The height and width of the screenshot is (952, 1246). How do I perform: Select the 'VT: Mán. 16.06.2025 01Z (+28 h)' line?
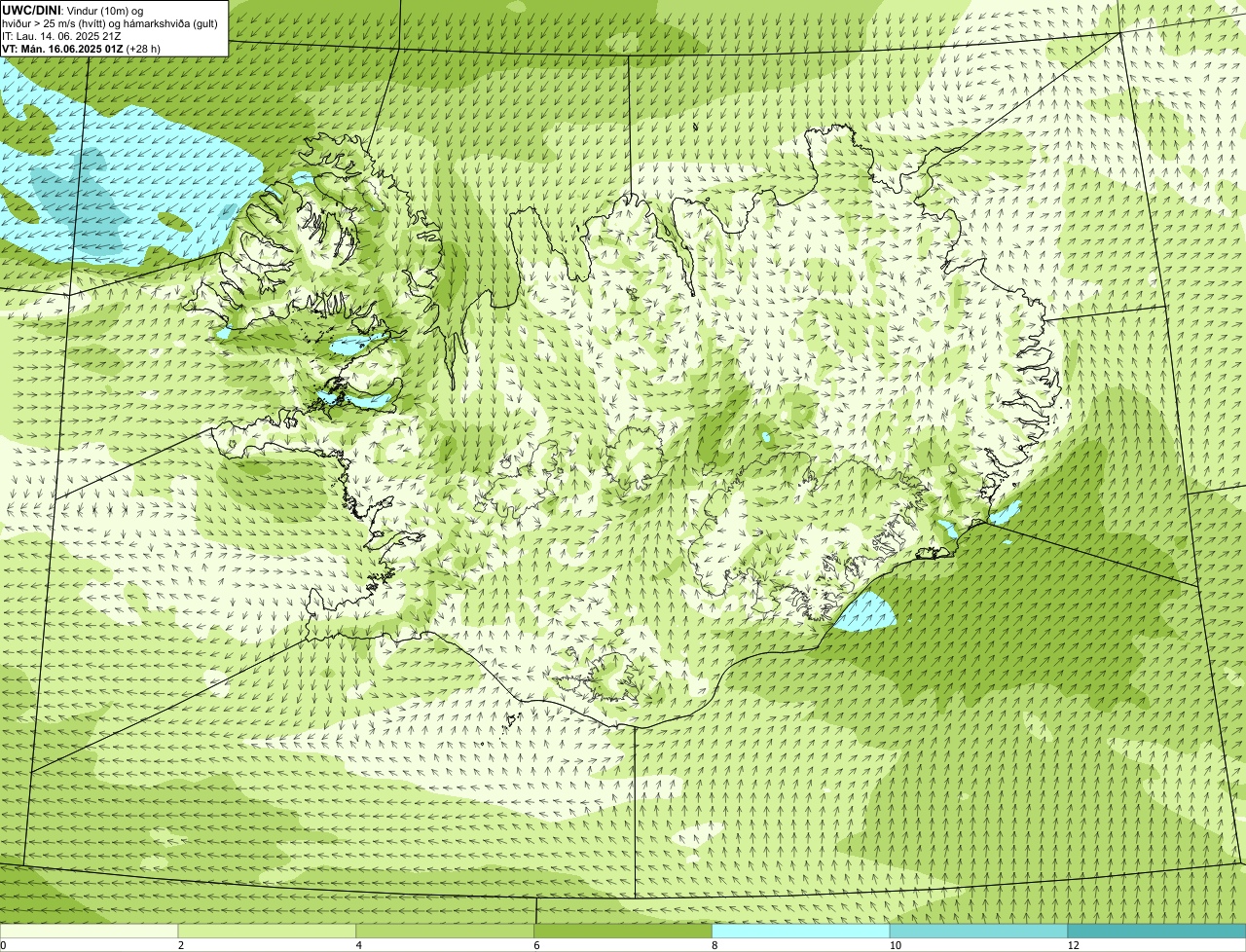coord(81,49)
